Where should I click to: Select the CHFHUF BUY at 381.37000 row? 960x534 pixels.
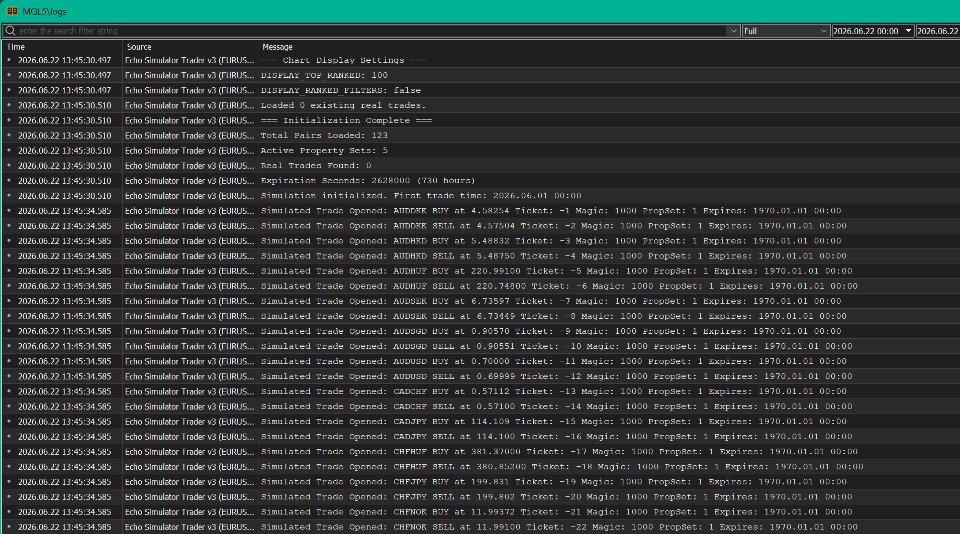pyautogui.click(x=480, y=452)
